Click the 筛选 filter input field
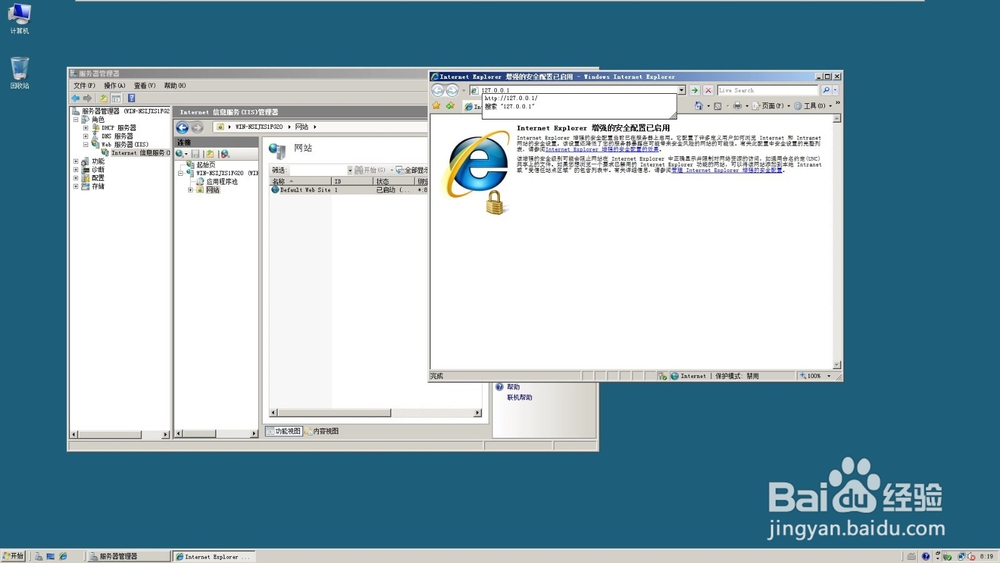 [318, 170]
